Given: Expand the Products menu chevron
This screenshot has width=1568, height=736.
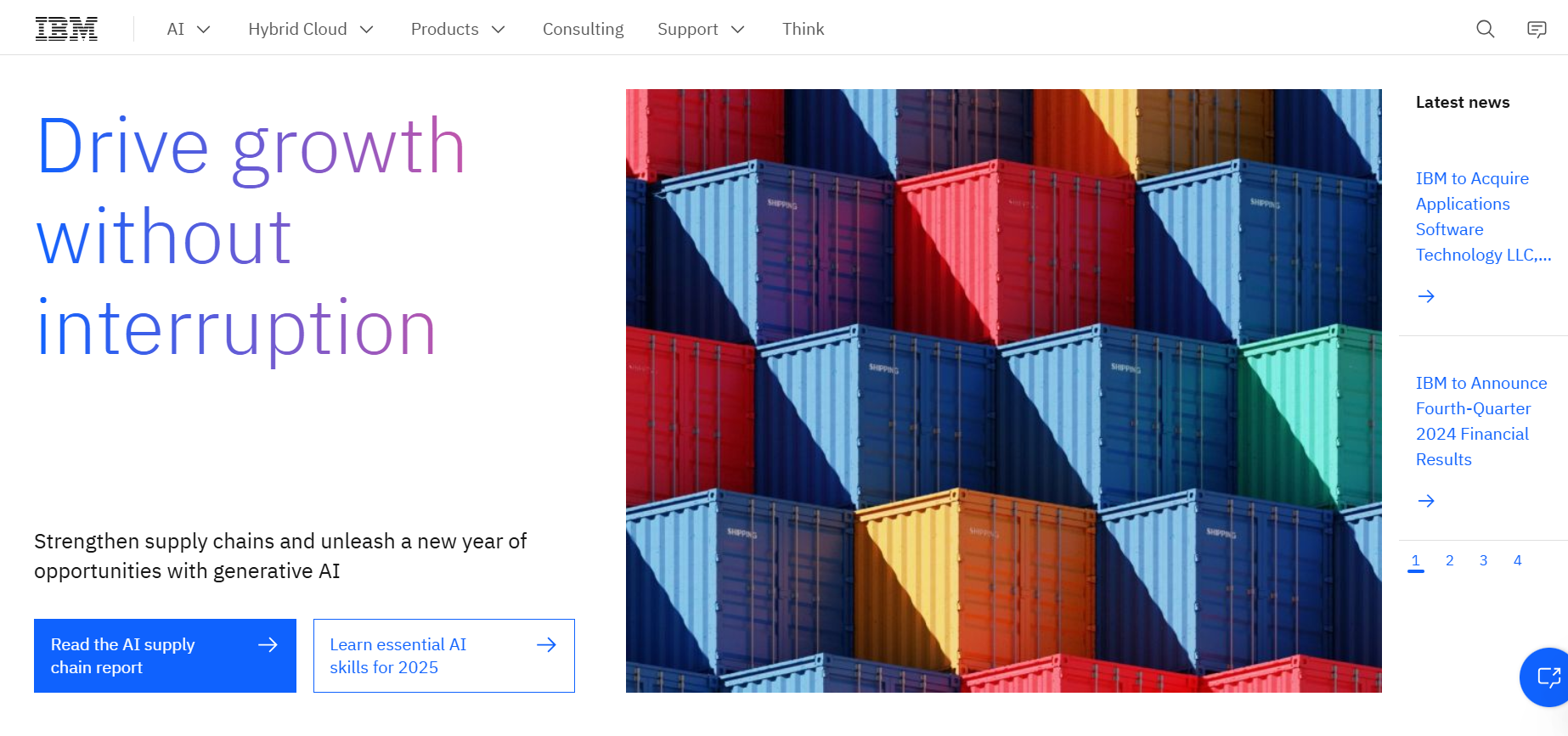Looking at the screenshot, I should point(499,30).
